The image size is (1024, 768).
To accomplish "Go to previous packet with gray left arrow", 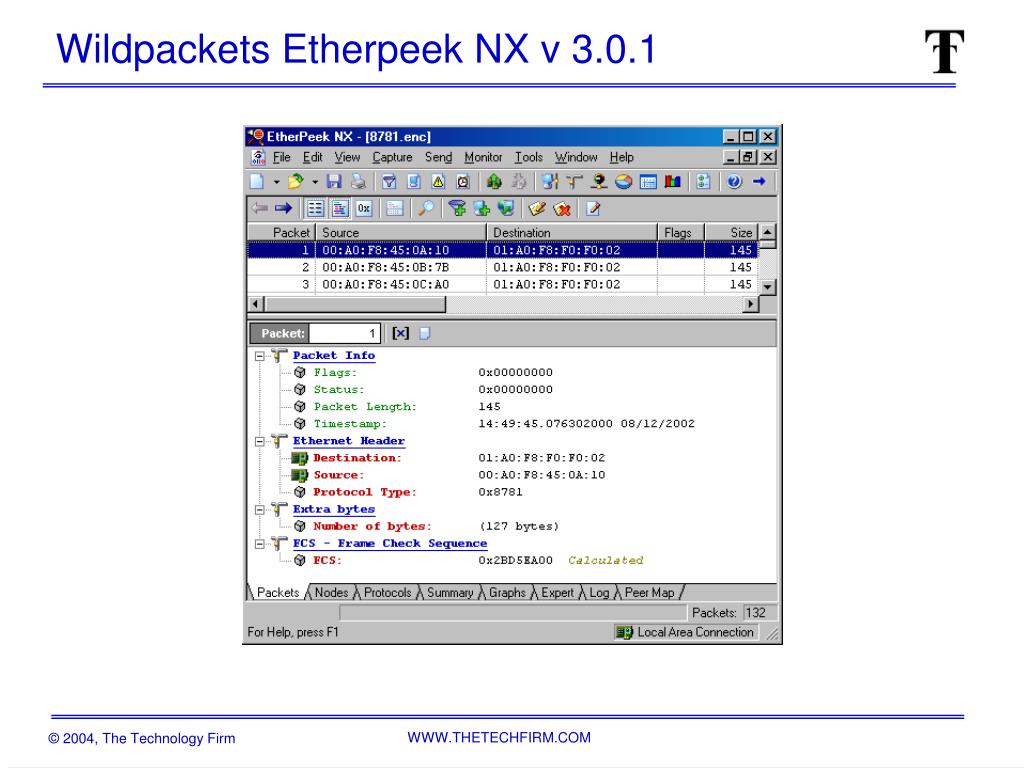I will click(x=259, y=208).
